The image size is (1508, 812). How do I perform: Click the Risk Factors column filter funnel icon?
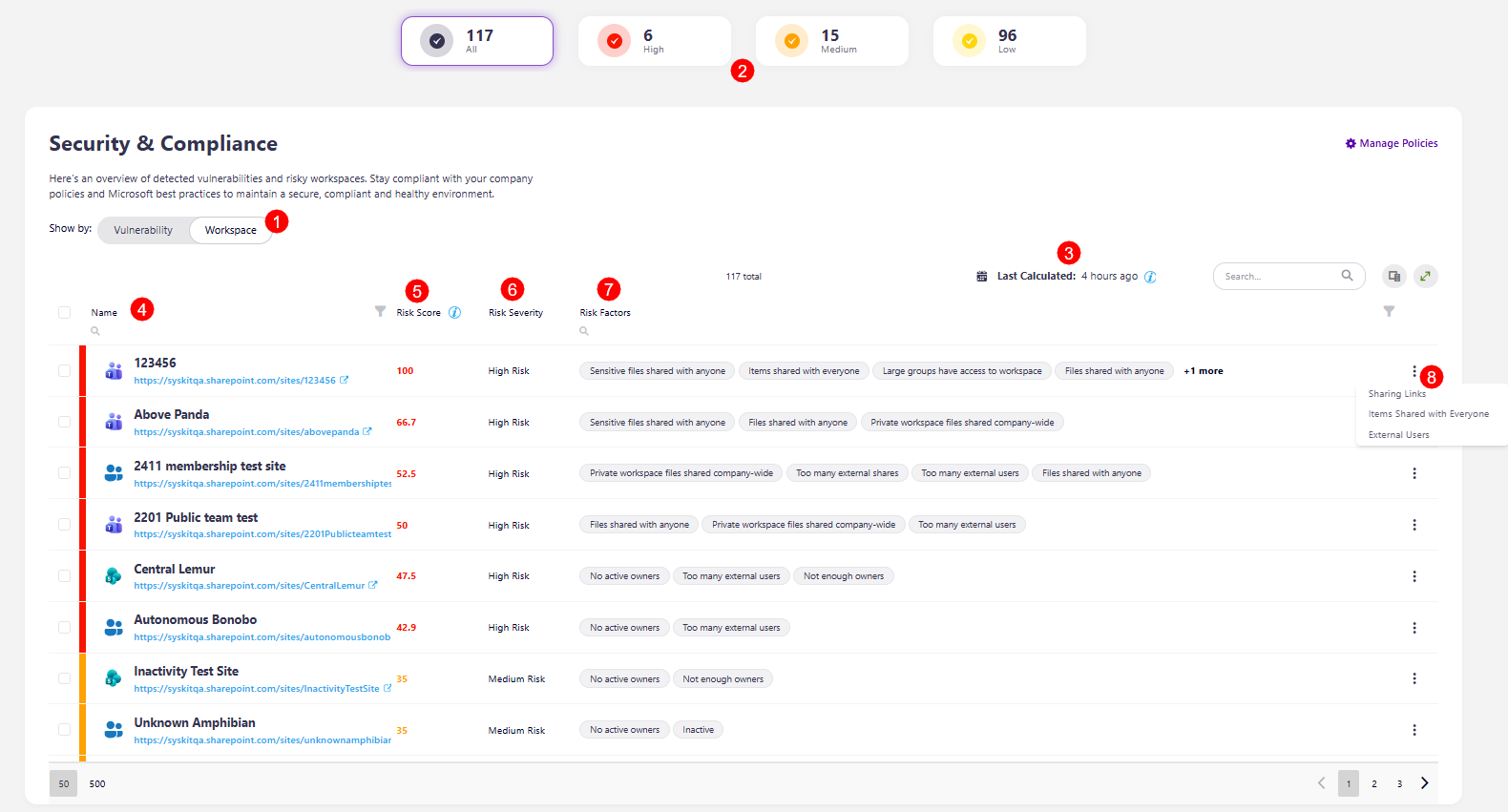click(1389, 312)
